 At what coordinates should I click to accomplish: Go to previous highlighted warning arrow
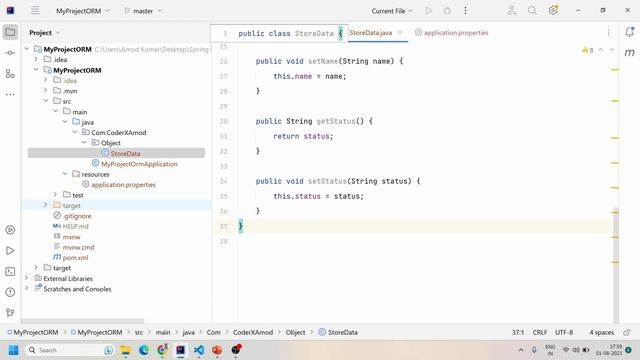pos(601,50)
